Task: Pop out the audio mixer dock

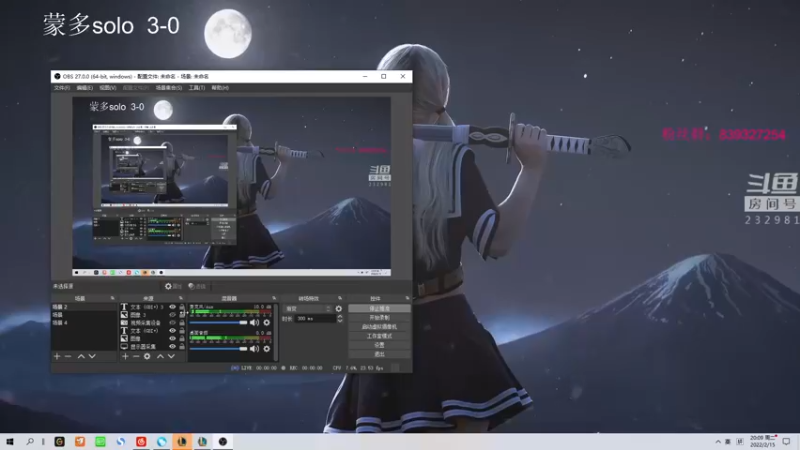Action: tap(274, 298)
